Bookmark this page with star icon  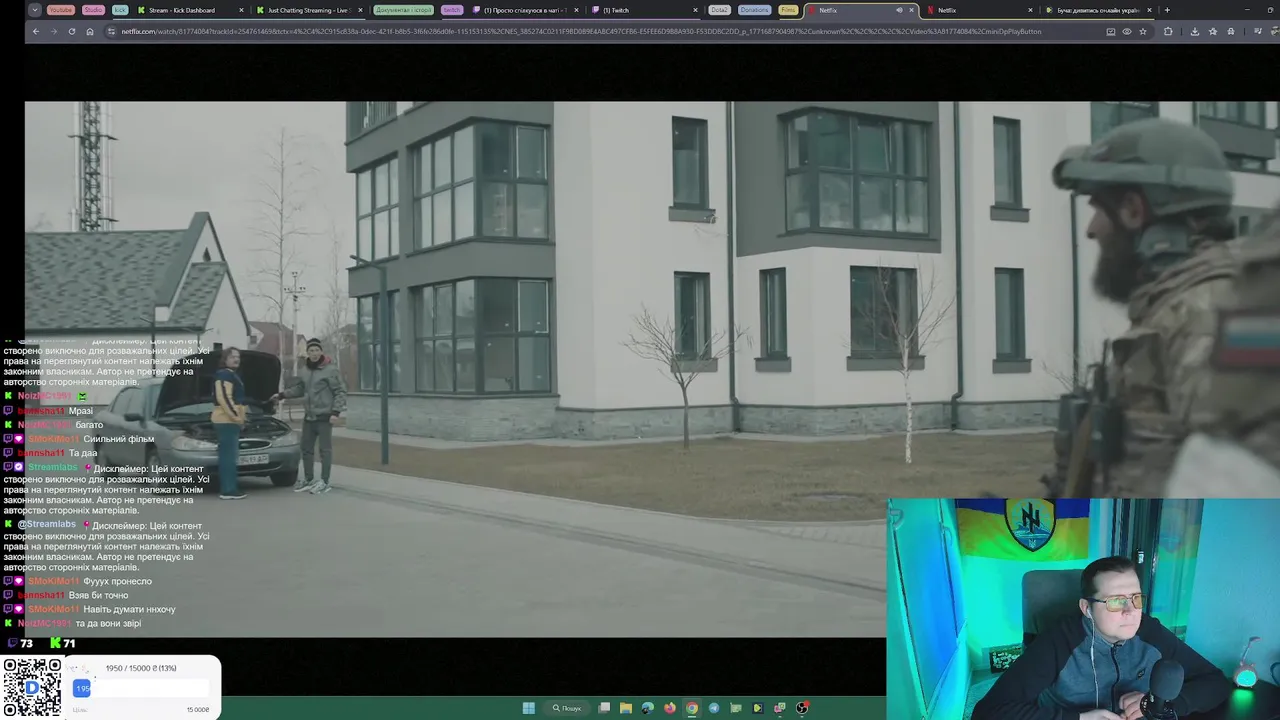click(x=1143, y=31)
